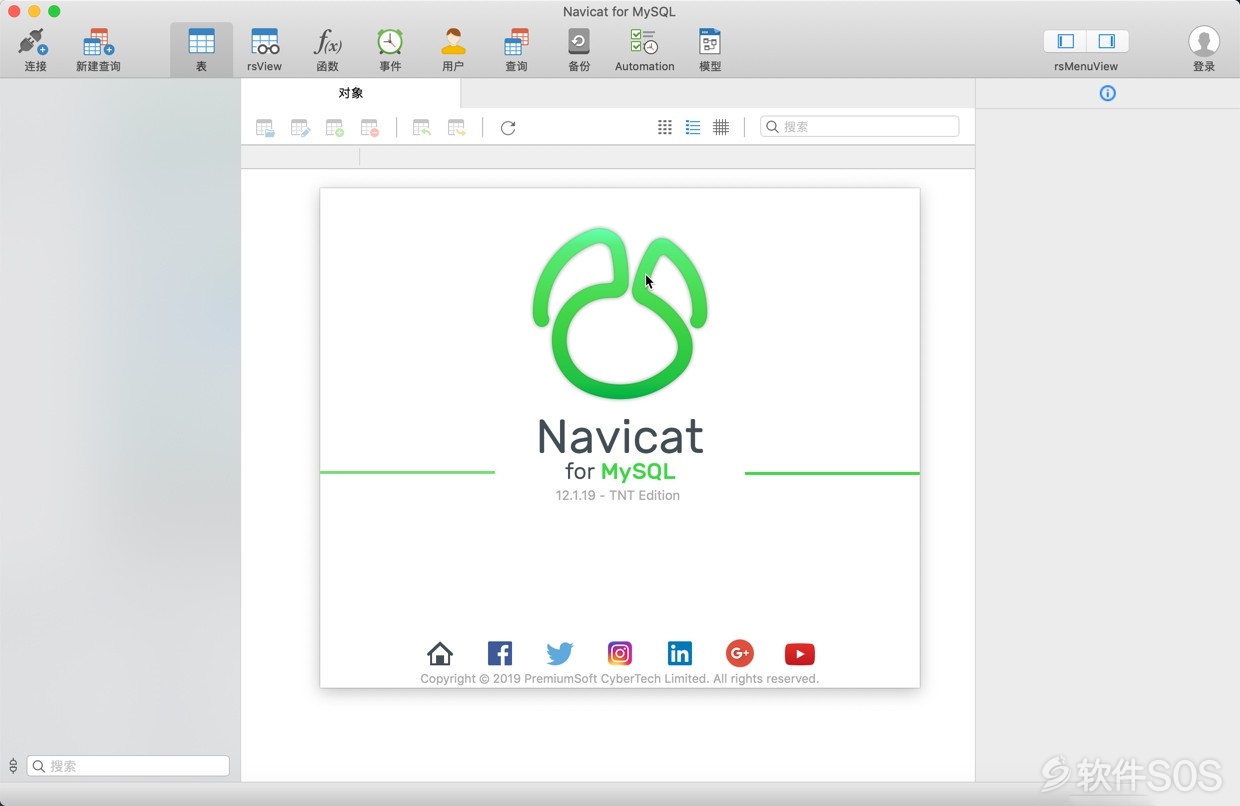The width and height of the screenshot is (1240, 806).
Task: Select the 表 (Table) toolbar icon
Action: [x=201, y=42]
